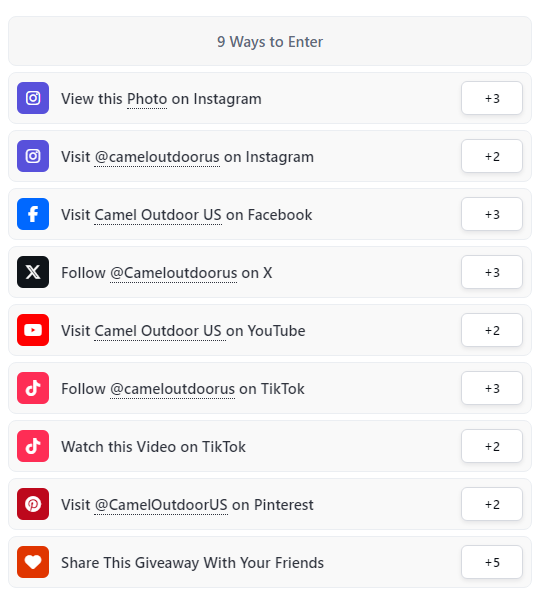Select the Pinterest icon
The height and width of the screenshot is (594, 540).
pyautogui.click(x=33, y=504)
